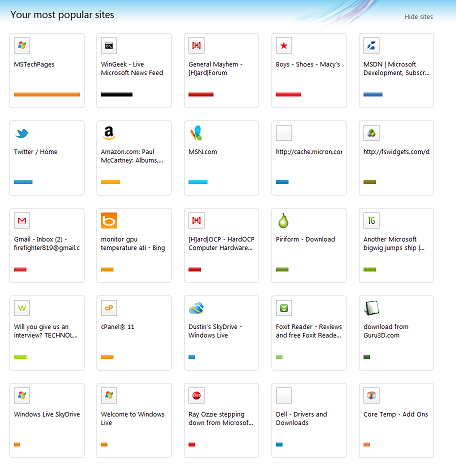Select the cPanel icon
The width and height of the screenshot is (456, 467).
109,308
